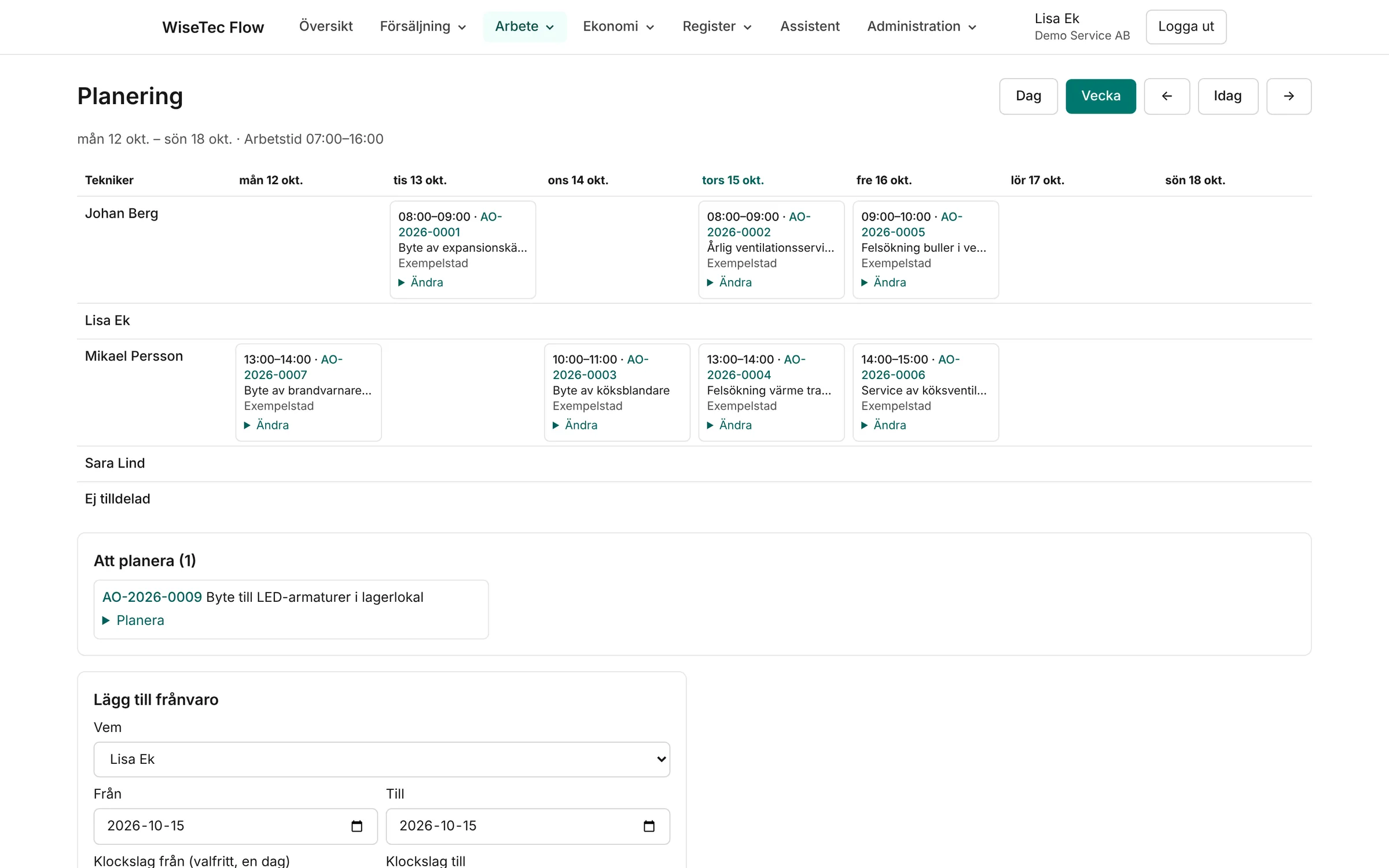Image resolution: width=1389 pixels, height=868 pixels.
Task: Open work order link AO-2026-0005
Action: point(893,232)
